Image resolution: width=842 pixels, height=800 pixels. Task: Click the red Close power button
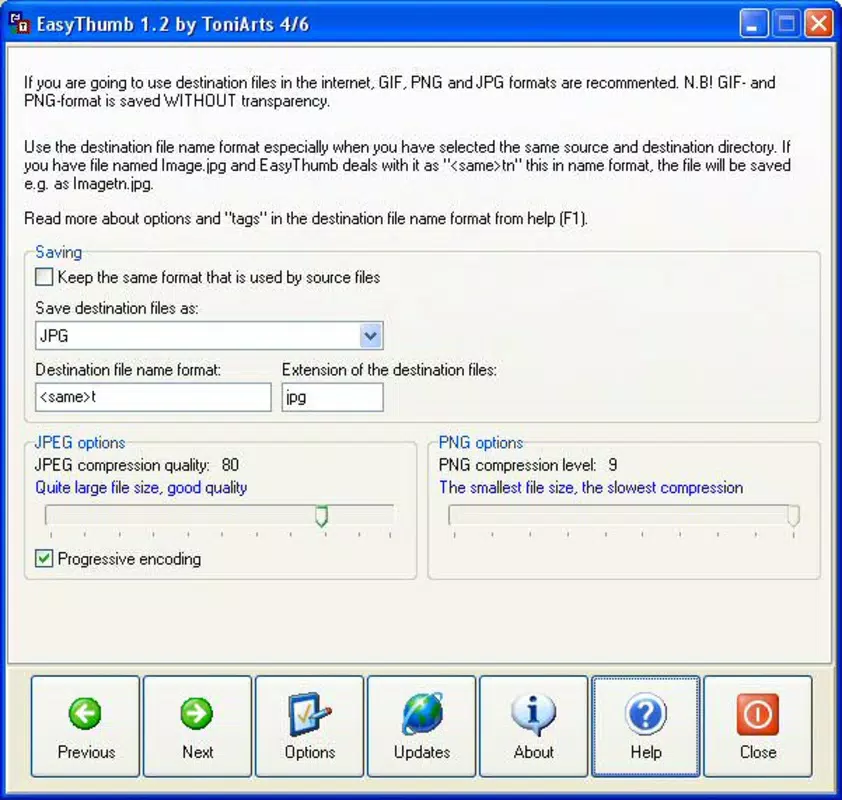[x=758, y=726]
